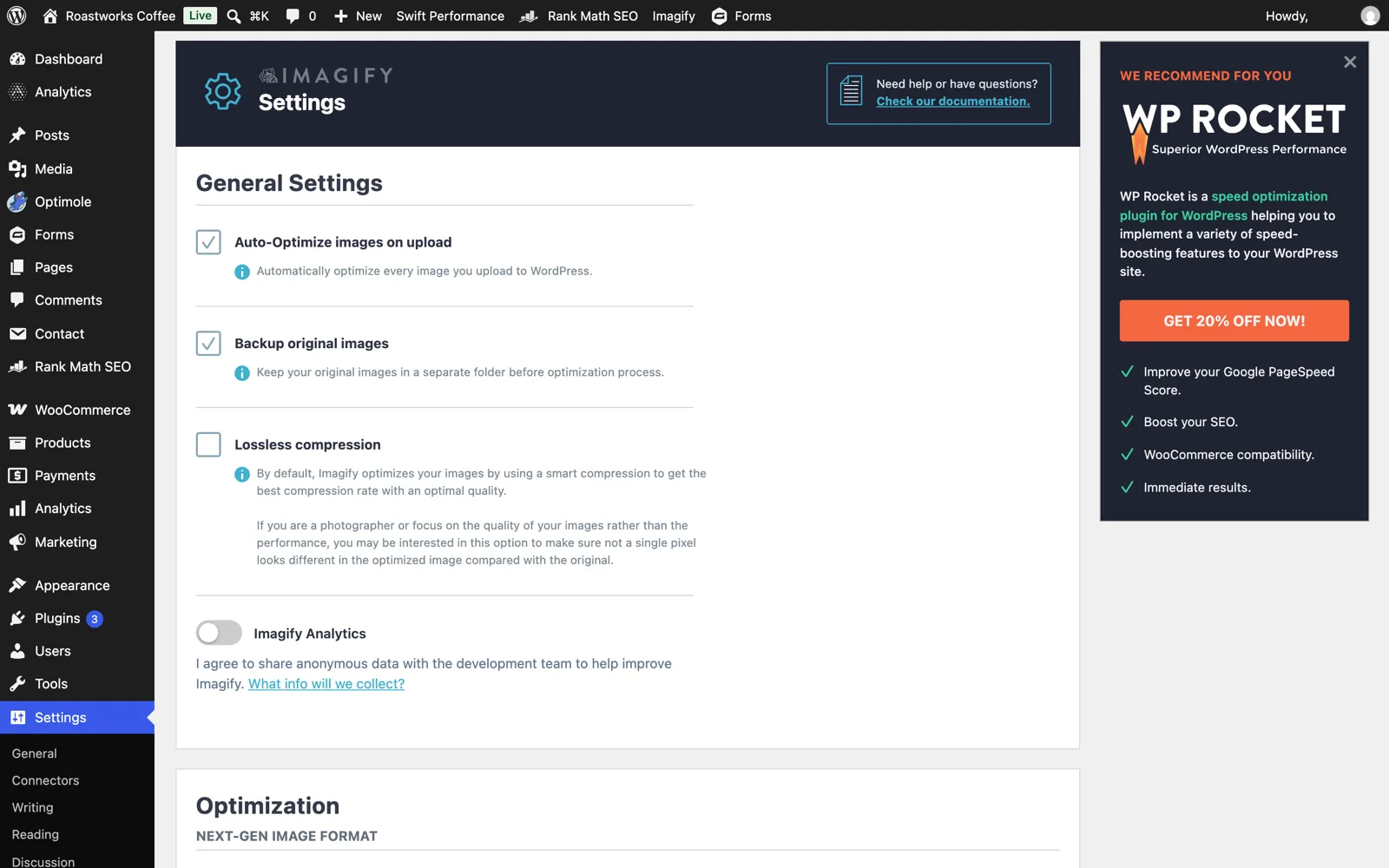The width and height of the screenshot is (1389, 868).
Task: Uncheck Backup original images checkbox
Action: [208, 344]
